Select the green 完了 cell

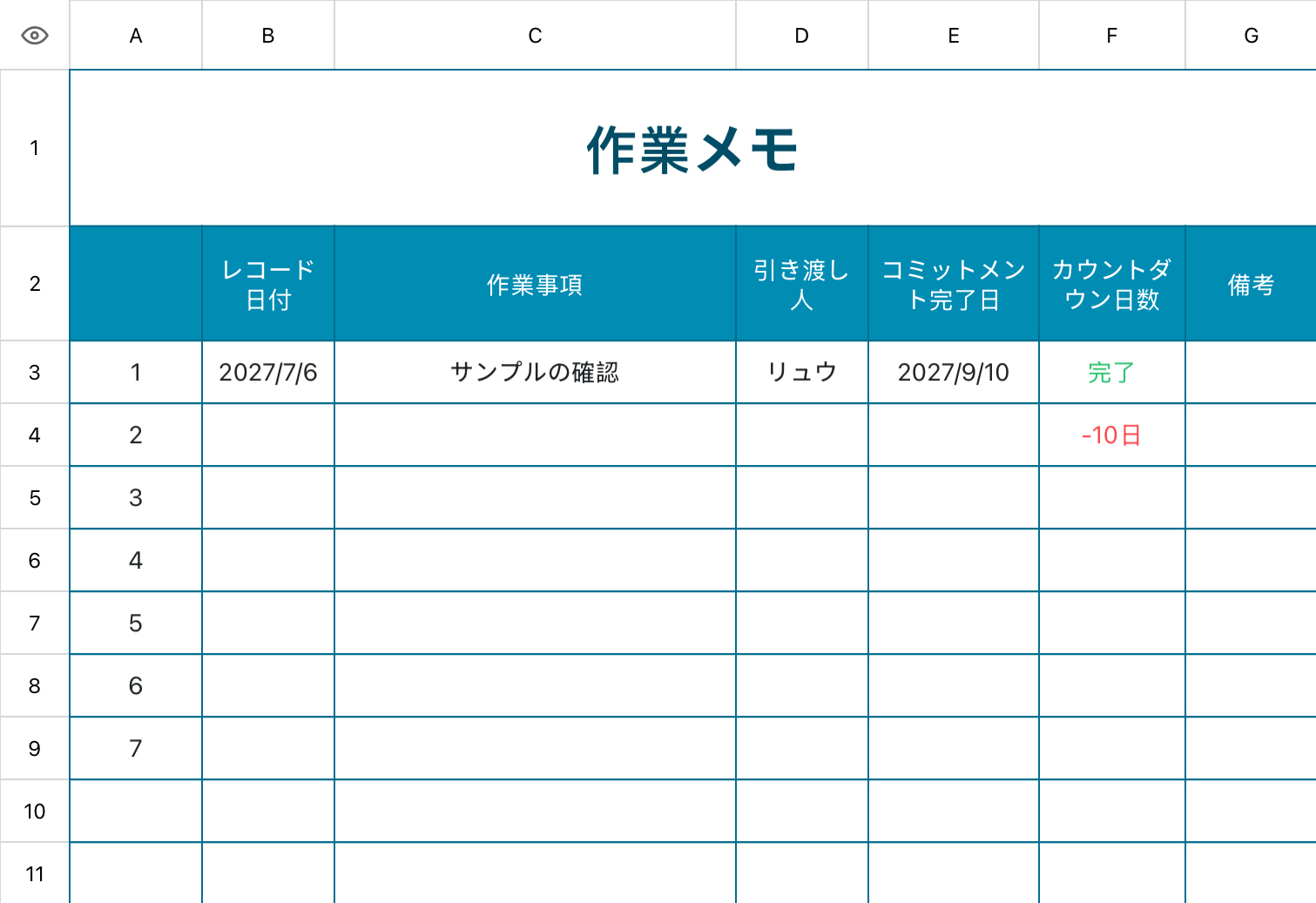(x=1112, y=373)
